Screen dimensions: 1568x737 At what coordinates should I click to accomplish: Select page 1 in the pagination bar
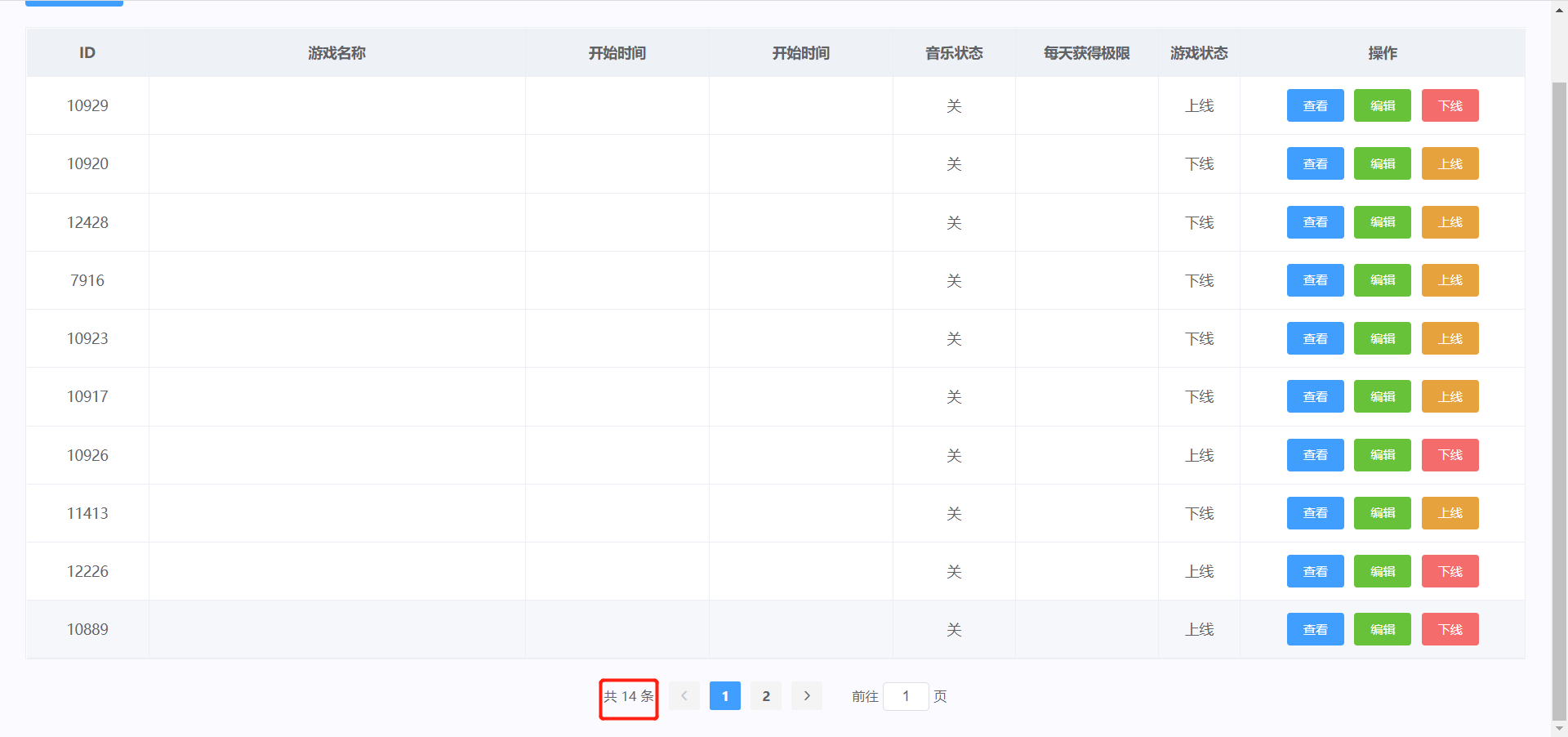724,696
